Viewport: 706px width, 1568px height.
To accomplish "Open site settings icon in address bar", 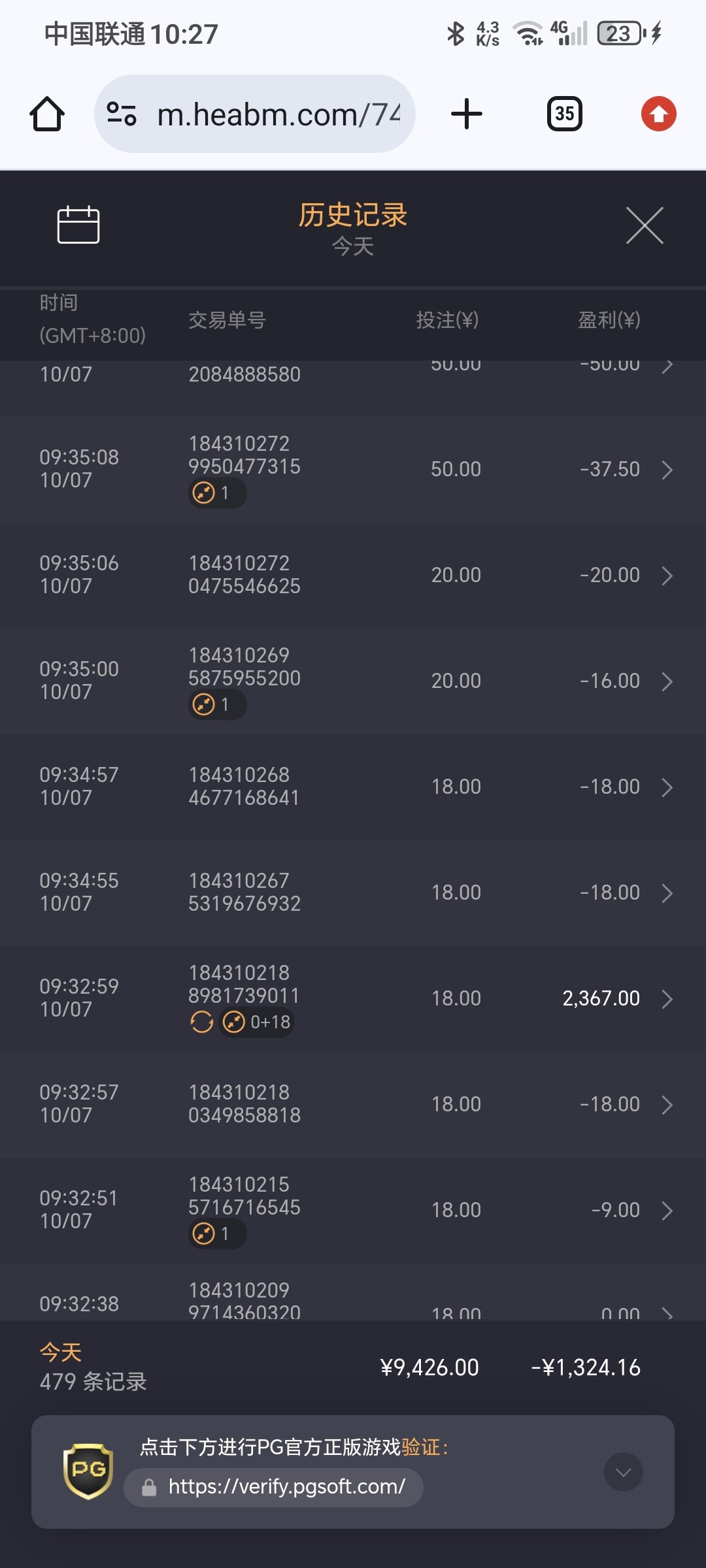I will tap(122, 114).
